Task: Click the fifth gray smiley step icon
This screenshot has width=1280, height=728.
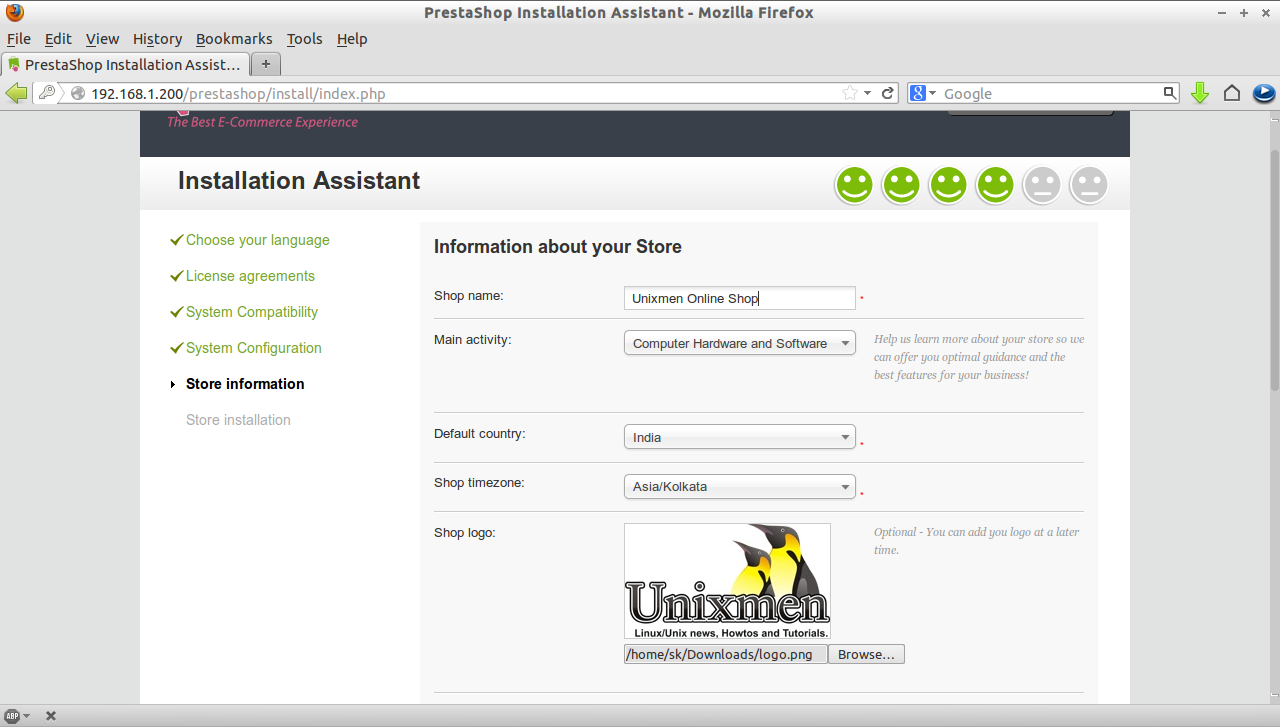Action: click(1042, 185)
